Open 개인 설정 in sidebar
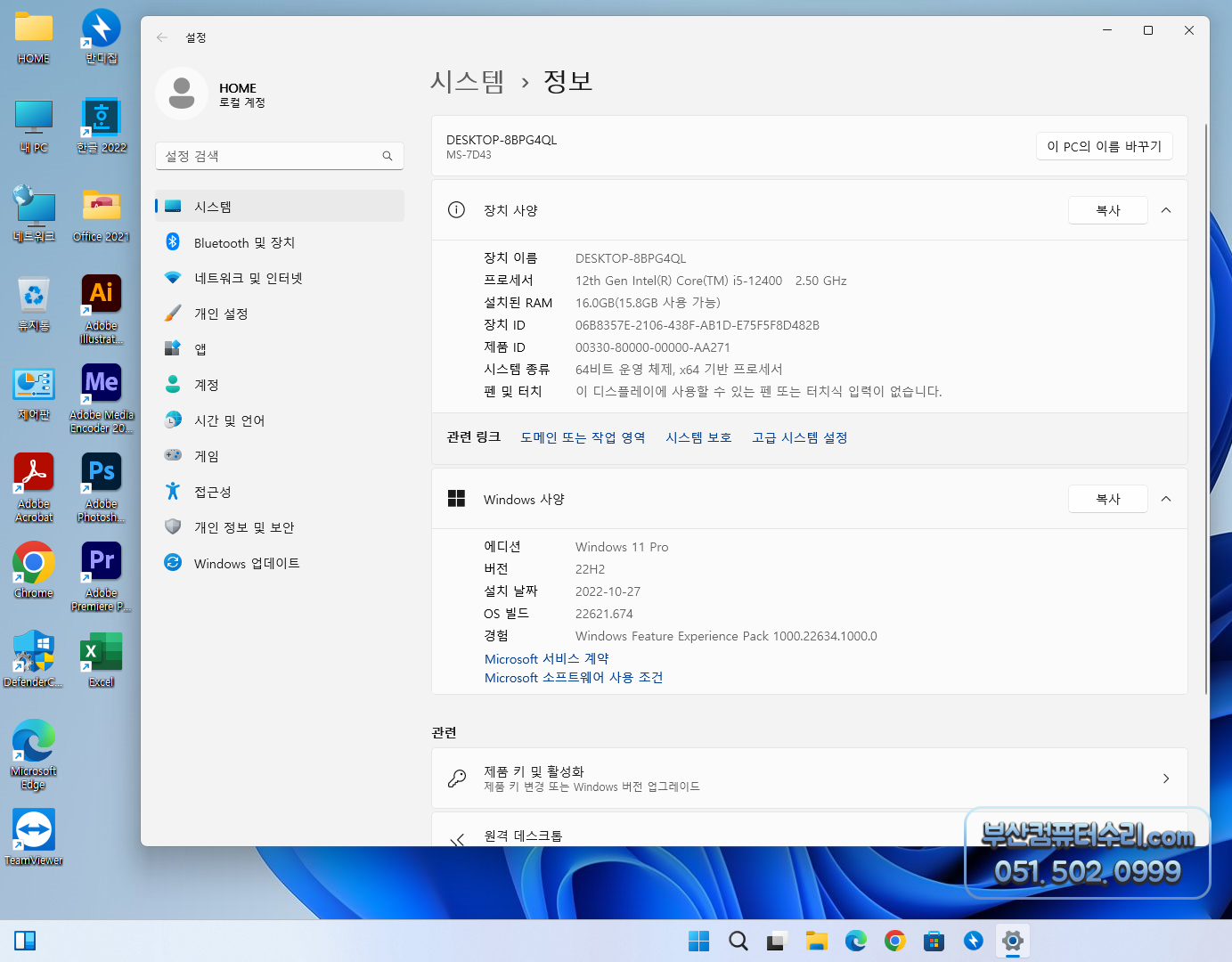 coord(280,314)
